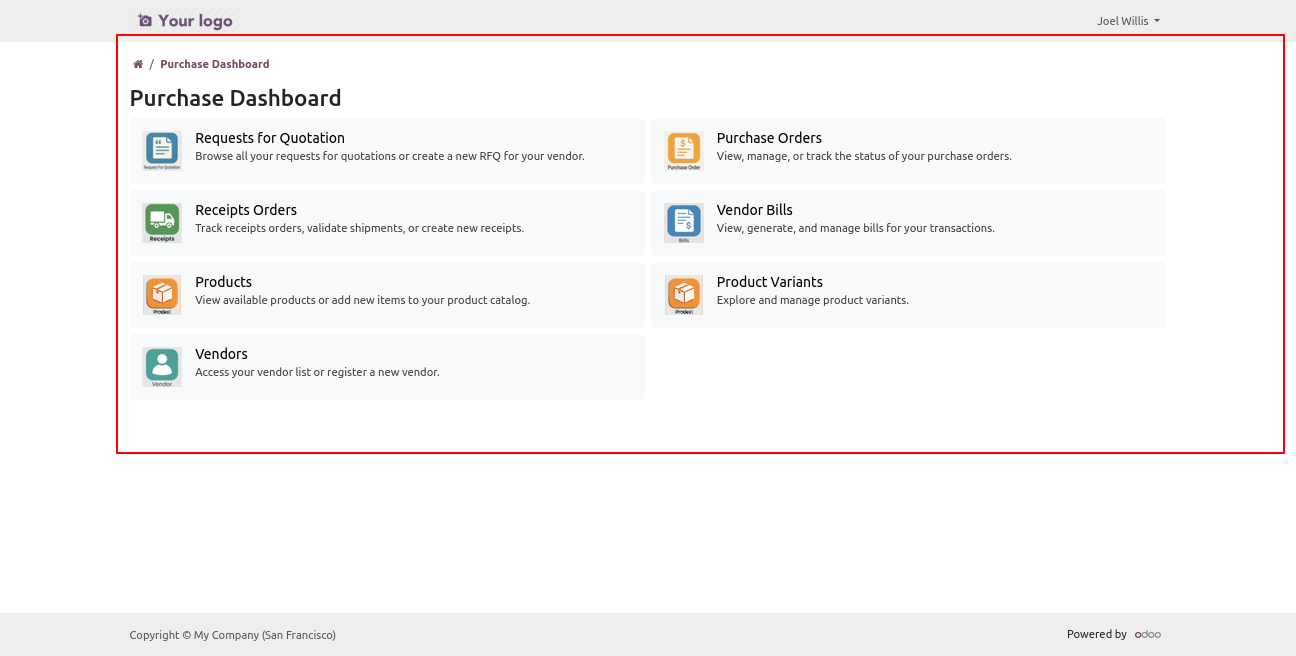Open the Product Variants heading
1296x656 pixels.
769,282
